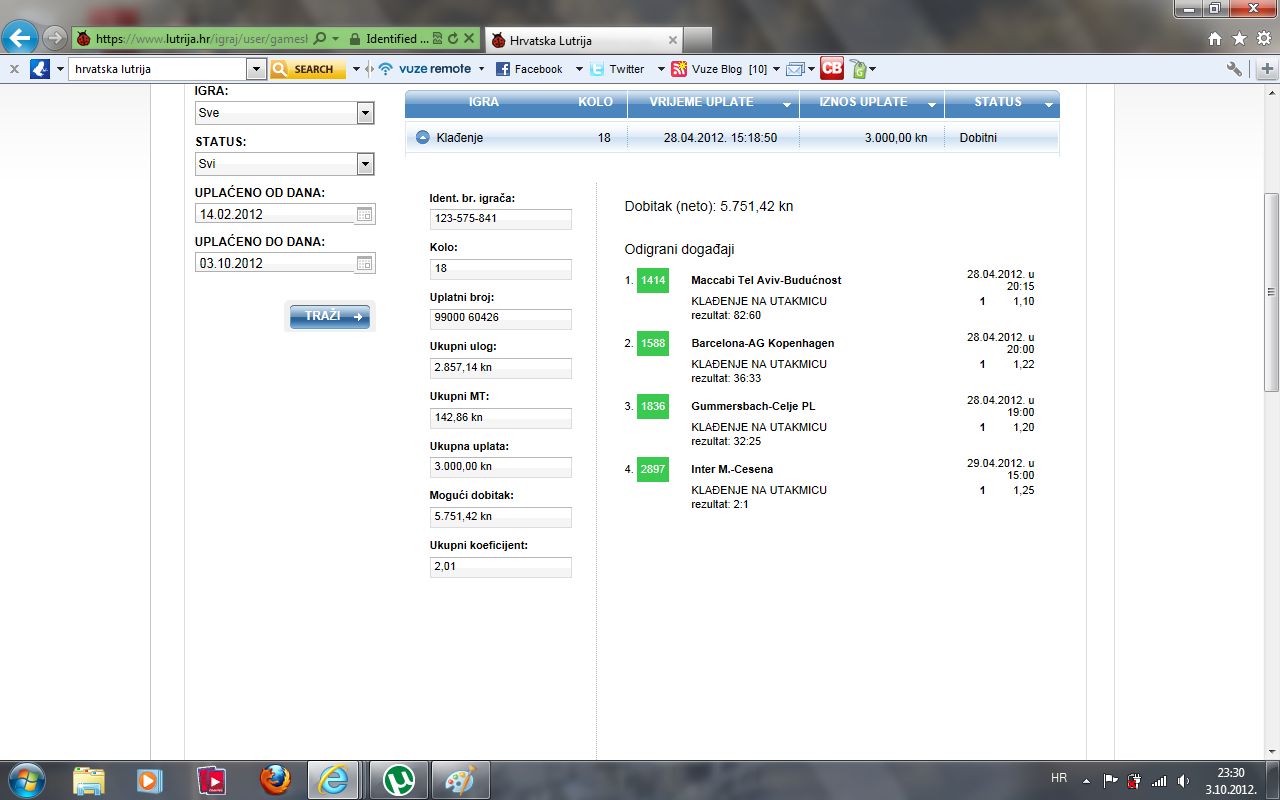Close the Hrvatska Lutrija tab

tap(673, 40)
